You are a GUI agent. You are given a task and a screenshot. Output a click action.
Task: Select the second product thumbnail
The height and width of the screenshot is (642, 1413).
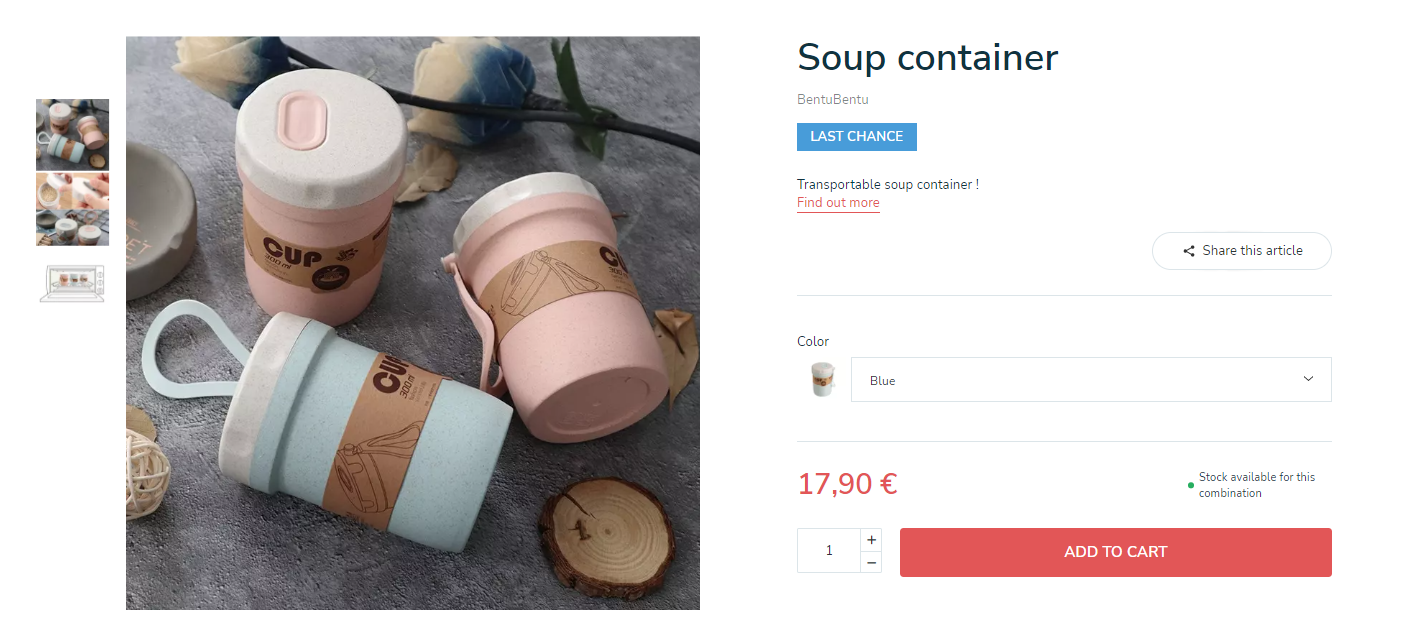pos(73,209)
